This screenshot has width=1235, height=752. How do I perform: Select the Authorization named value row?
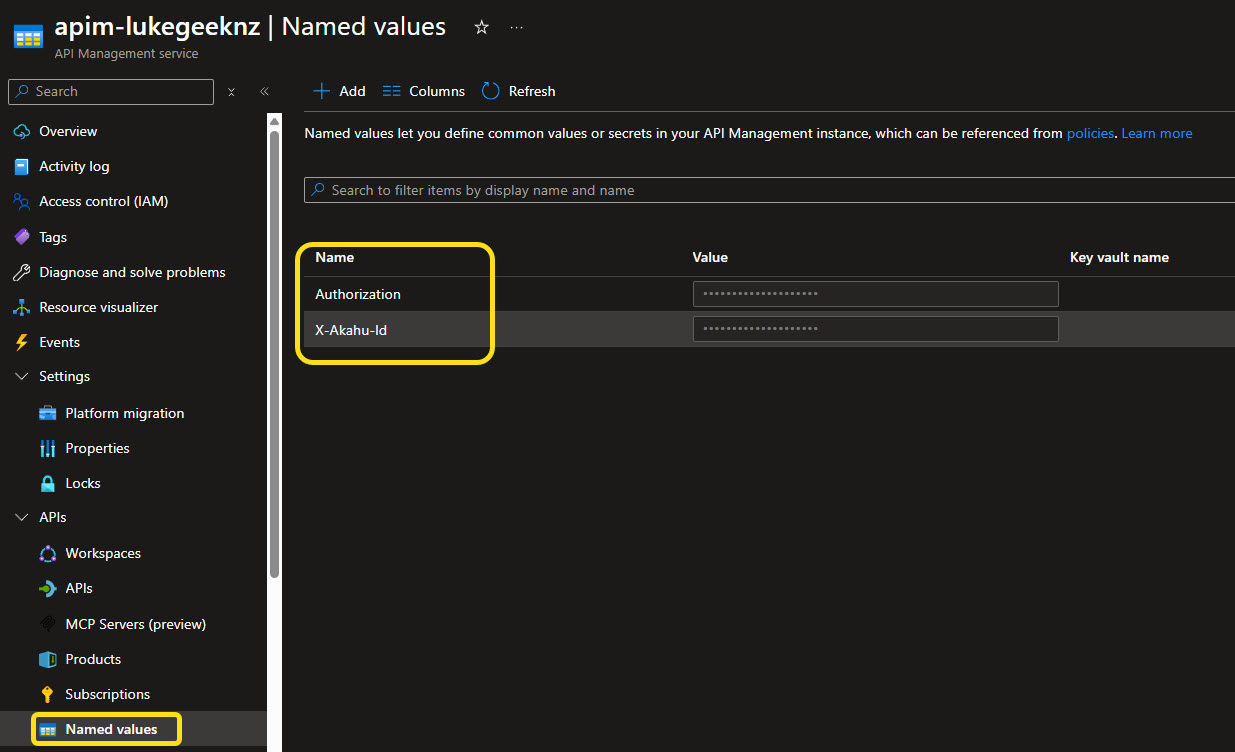pos(769,294)
